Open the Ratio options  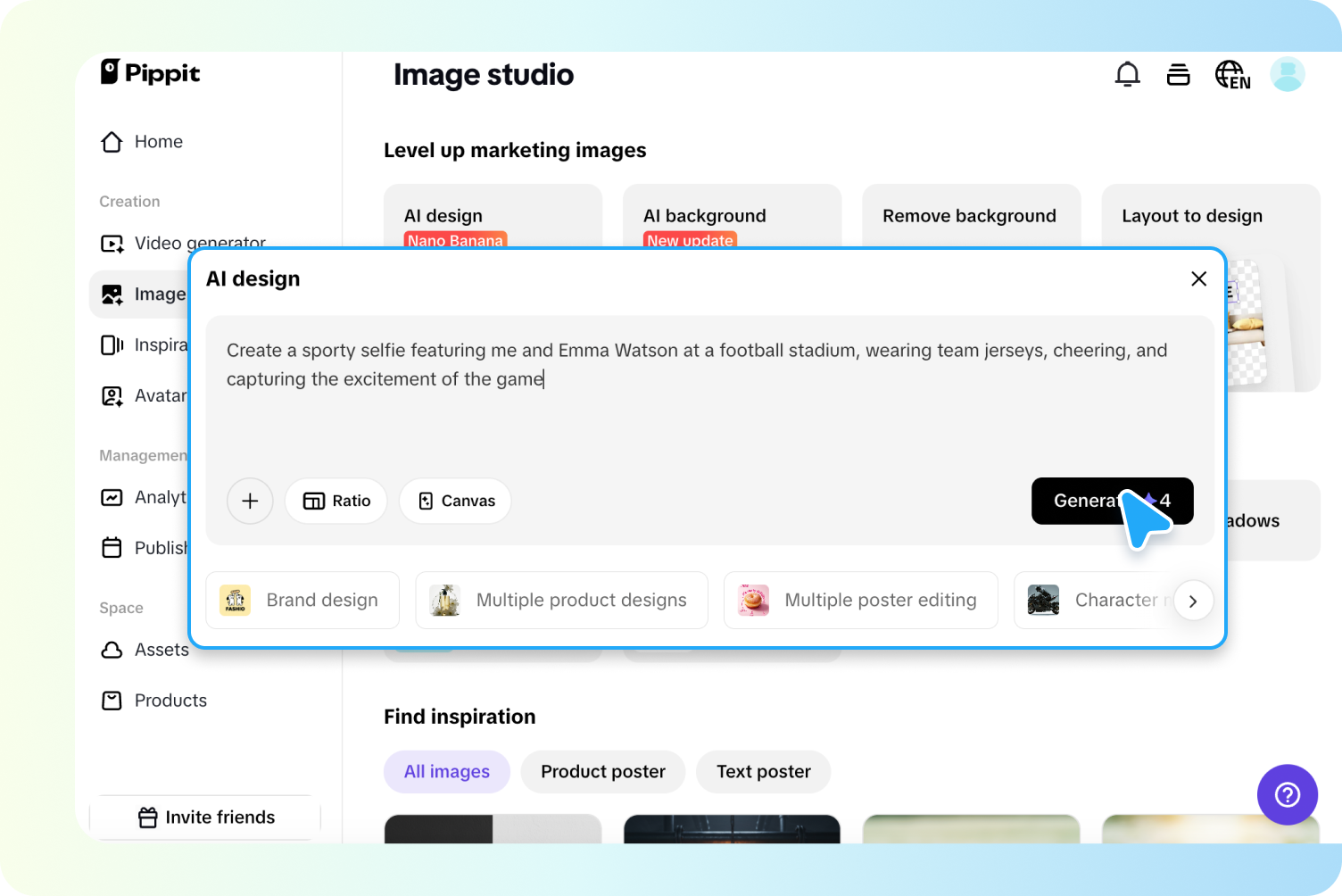(336, 502)
